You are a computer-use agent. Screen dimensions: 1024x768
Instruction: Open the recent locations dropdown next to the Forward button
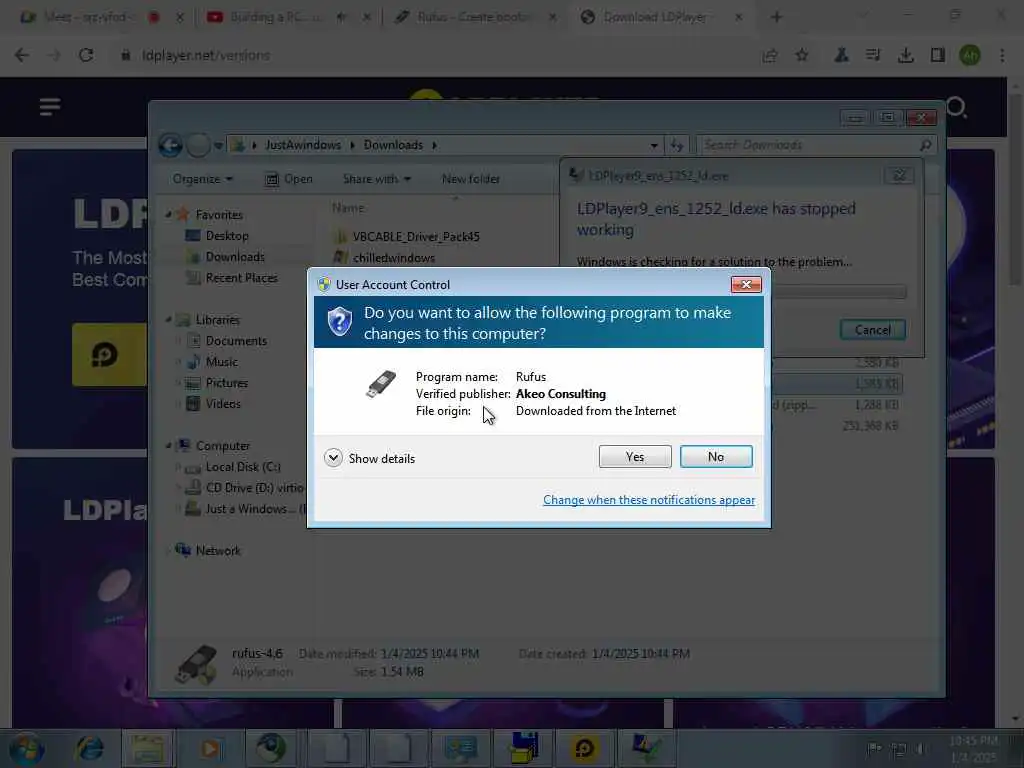click(219, 146)
